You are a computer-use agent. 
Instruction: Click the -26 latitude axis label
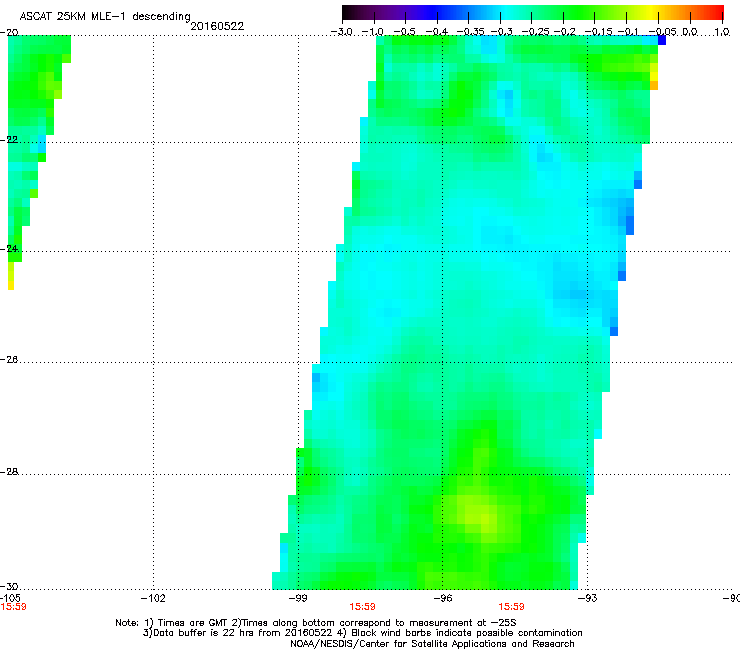(x=9, y=360)
